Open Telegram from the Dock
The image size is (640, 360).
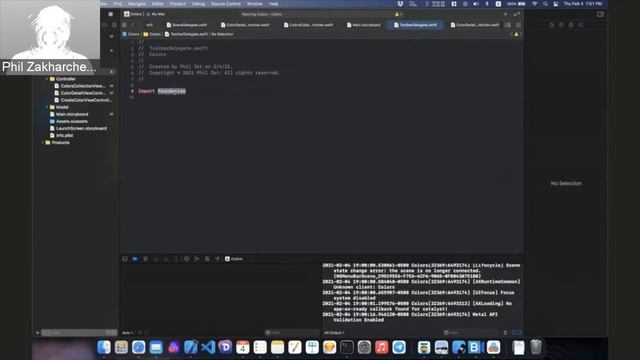pos(399,347)
